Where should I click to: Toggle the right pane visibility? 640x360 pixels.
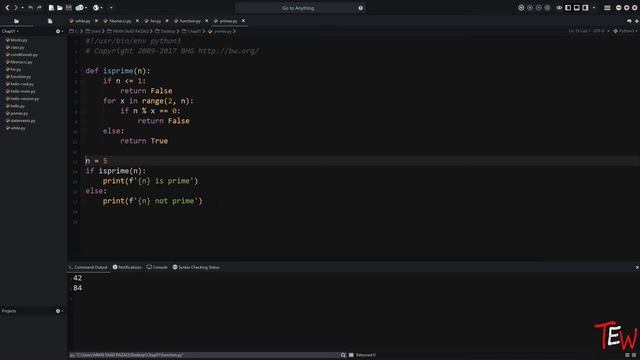click(x=585, y=8)
